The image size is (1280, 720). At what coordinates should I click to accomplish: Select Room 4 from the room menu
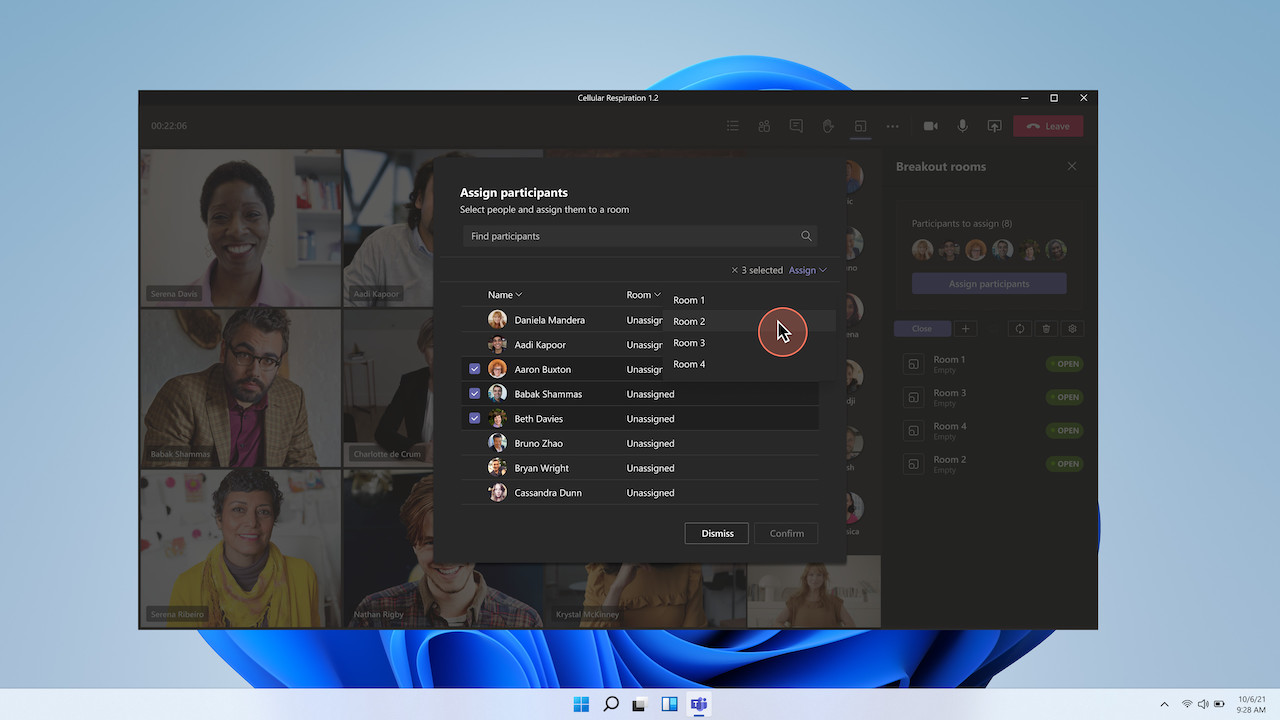click(x=689, y=364)
